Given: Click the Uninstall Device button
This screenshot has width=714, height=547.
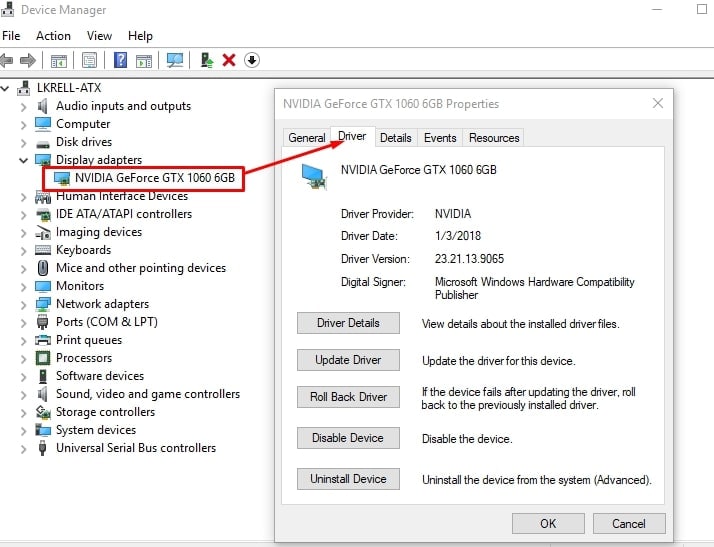Looking at the screenshot, I should 348,479.
